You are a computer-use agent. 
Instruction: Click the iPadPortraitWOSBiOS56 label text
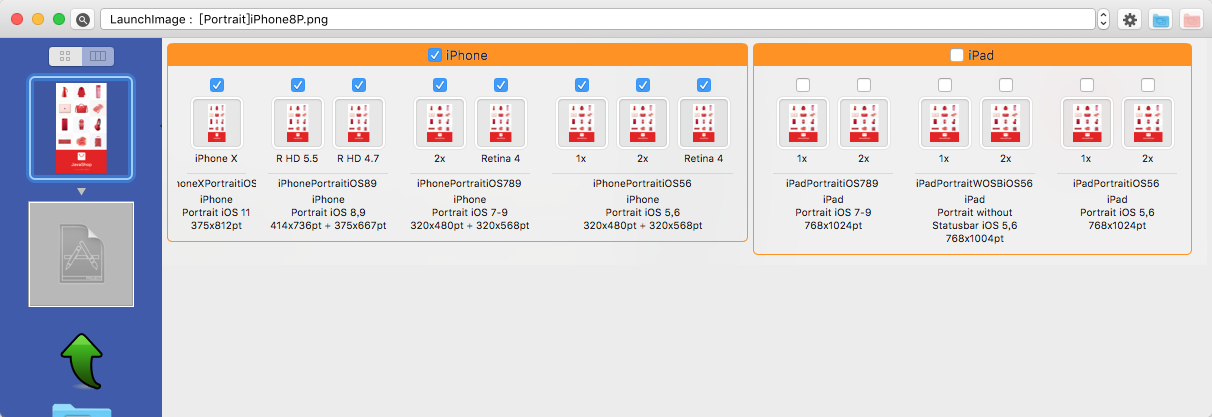[x=975, y=184]
